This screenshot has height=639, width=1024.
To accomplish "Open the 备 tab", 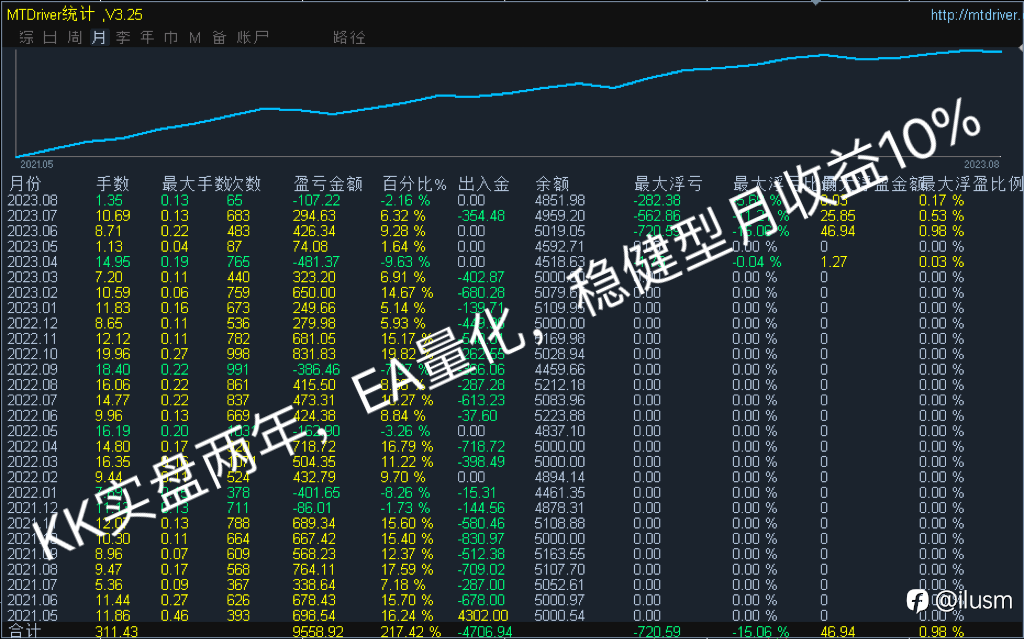I will click(x=219, y=37).
